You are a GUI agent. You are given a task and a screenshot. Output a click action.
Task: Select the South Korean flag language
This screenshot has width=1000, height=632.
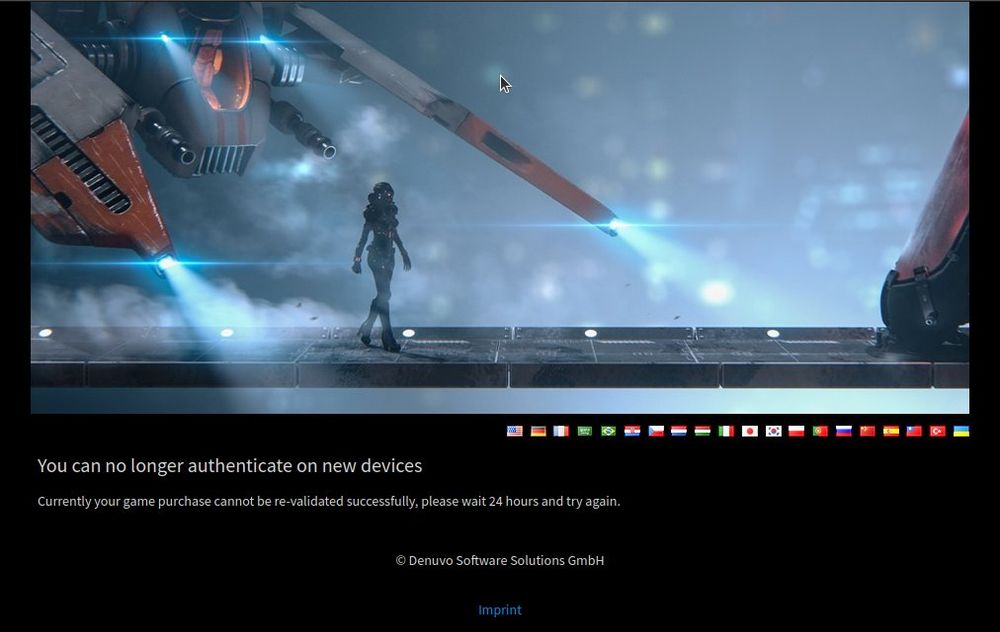tap(774, 431)
